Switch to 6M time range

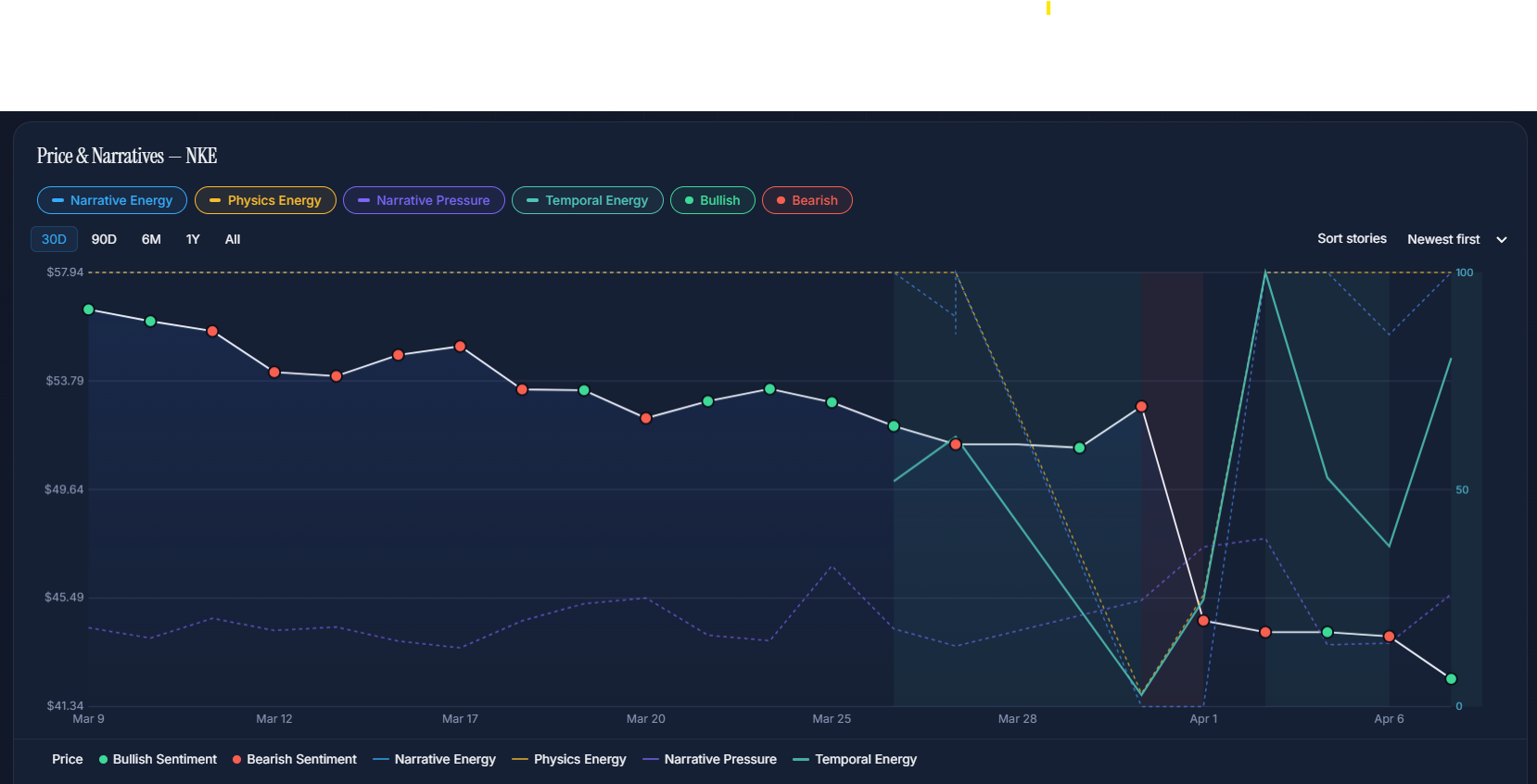[151, 239]
